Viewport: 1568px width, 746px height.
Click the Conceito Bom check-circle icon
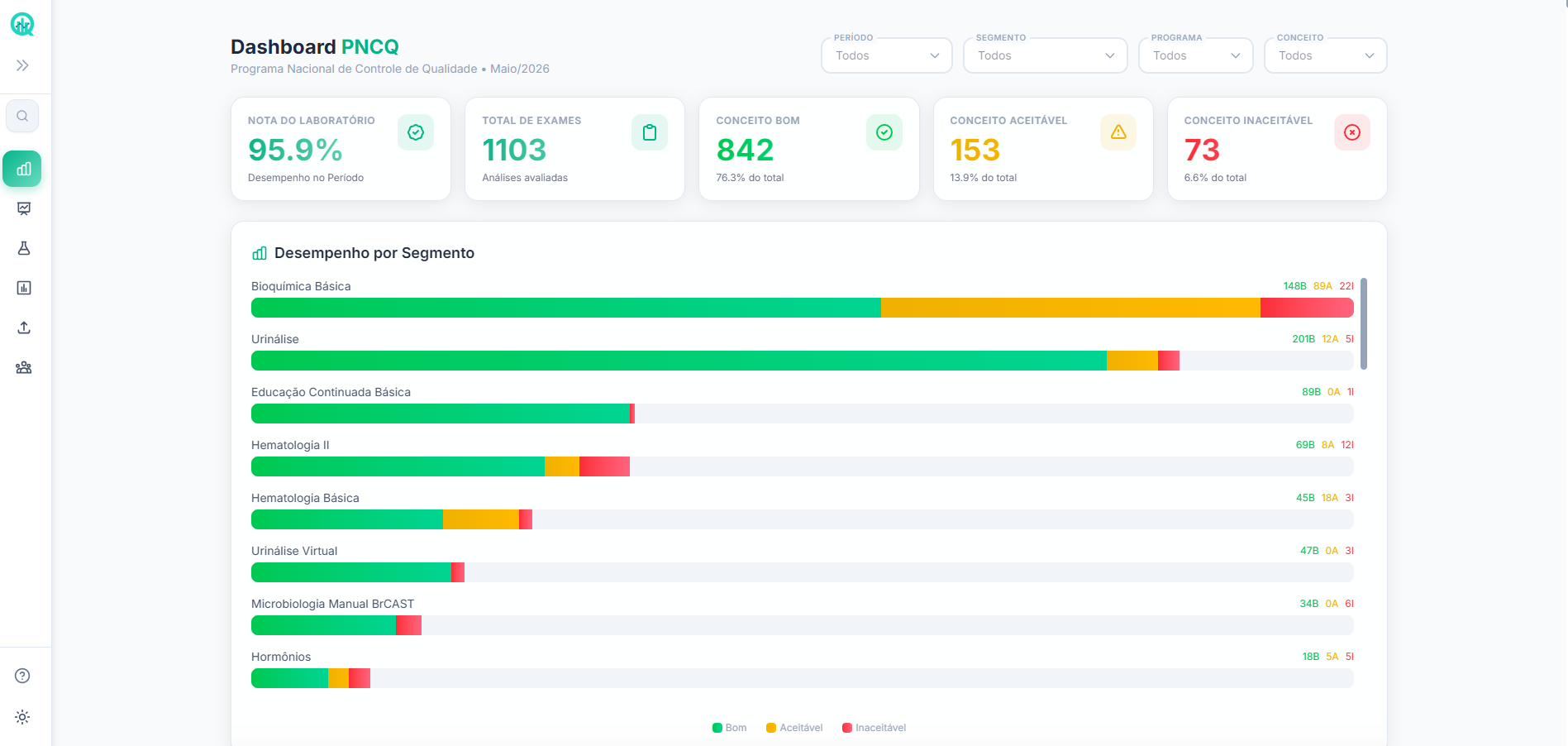(884, 132)
